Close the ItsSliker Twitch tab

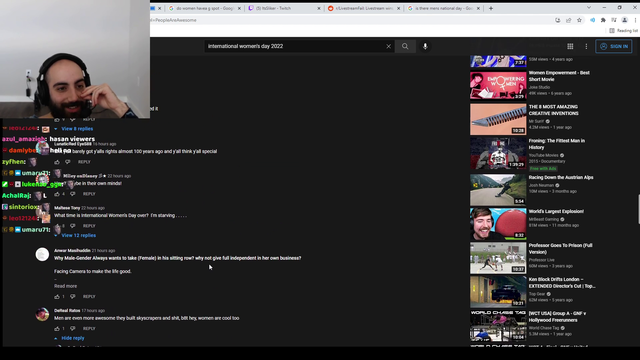[x=319, y=8]
